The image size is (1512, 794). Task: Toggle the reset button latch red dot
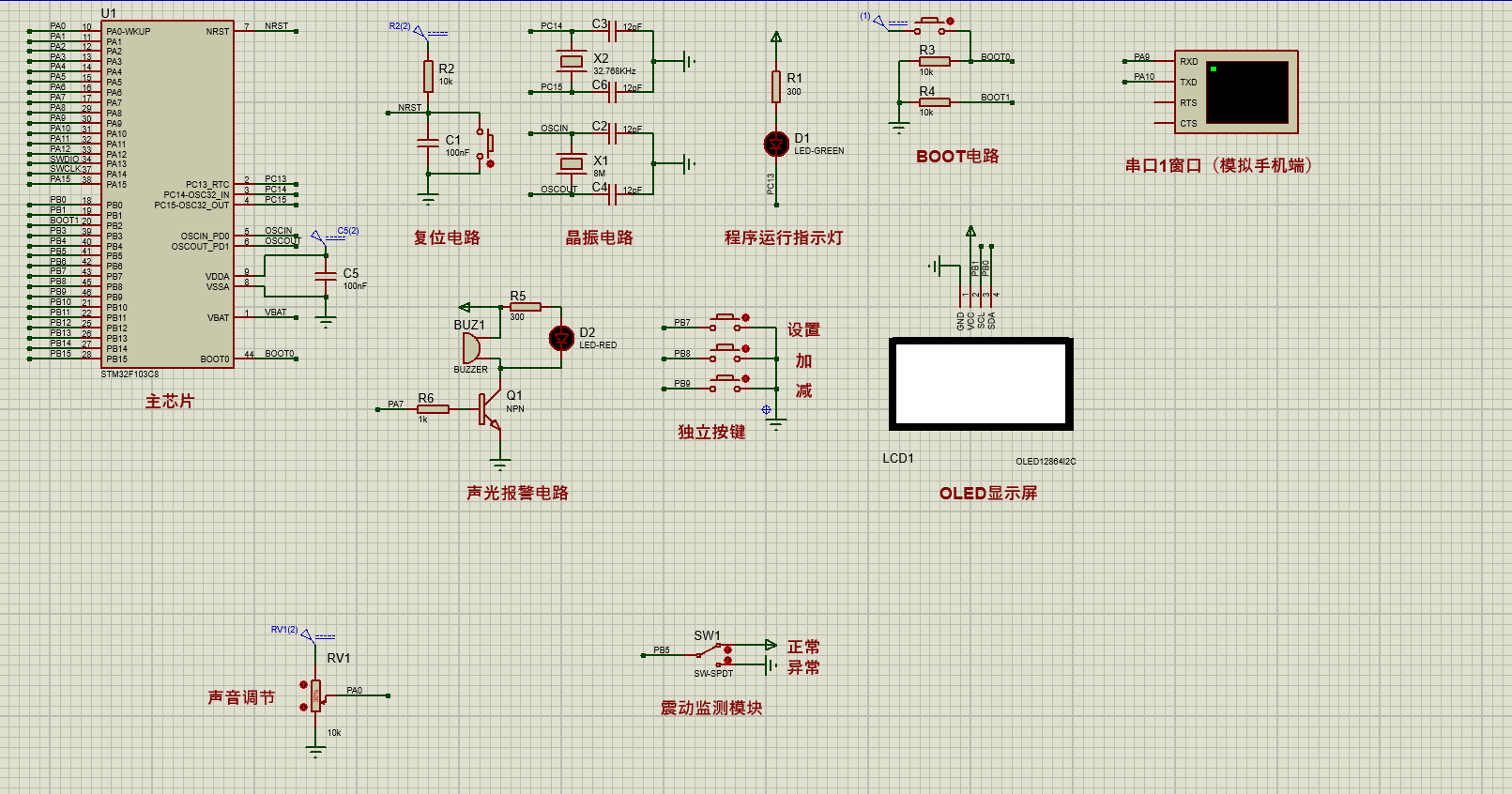tap(490, 164)
